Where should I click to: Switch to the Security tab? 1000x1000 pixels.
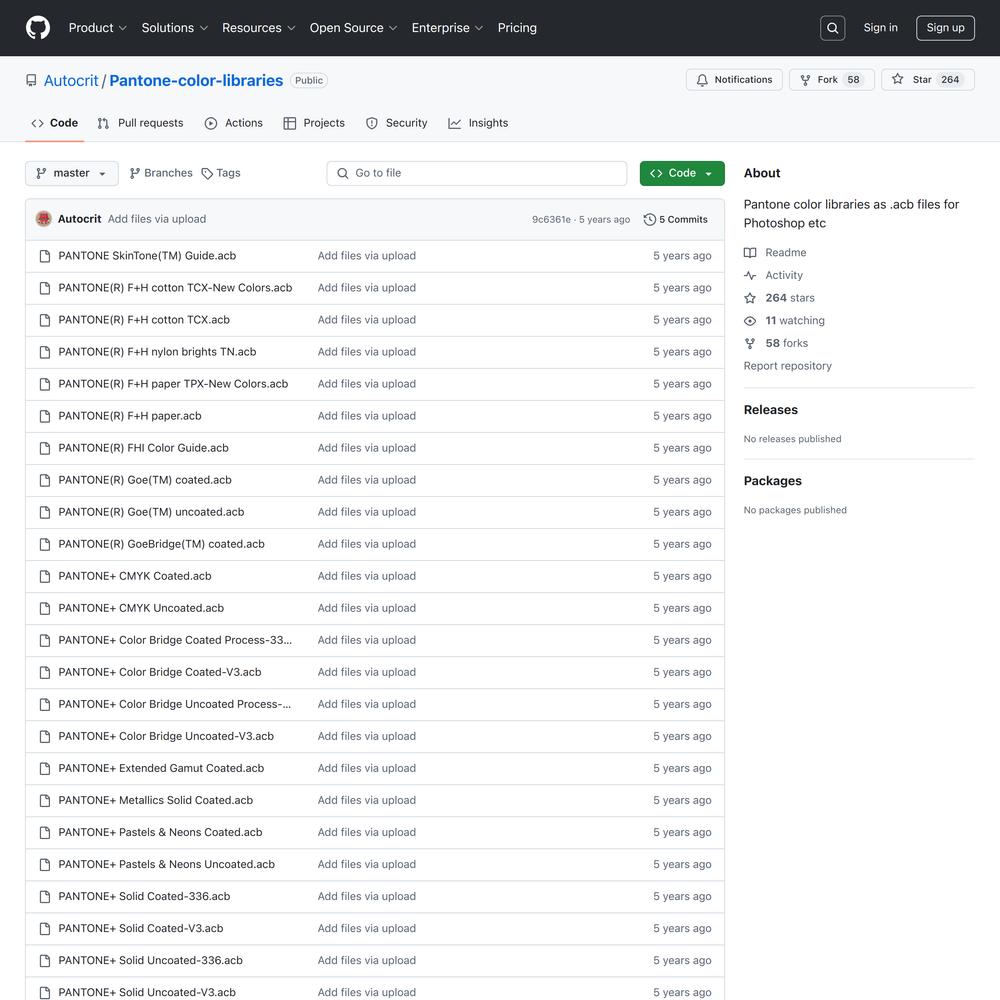click(396, 123)
